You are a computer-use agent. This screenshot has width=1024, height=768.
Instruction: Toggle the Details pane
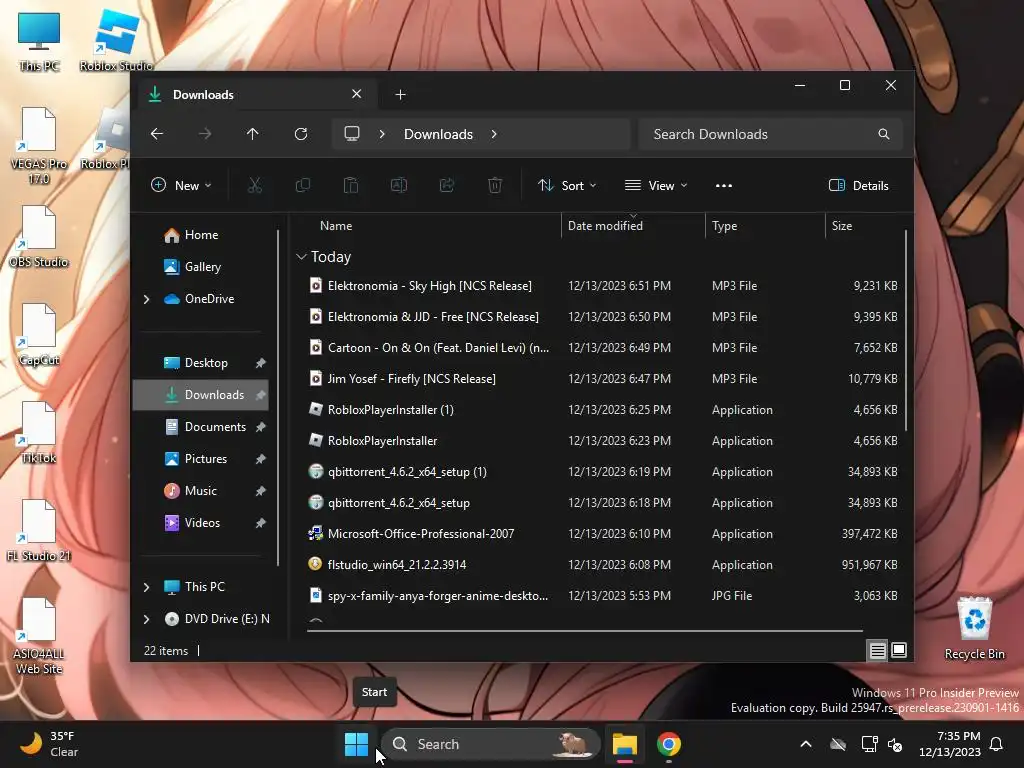pos(859,185)
